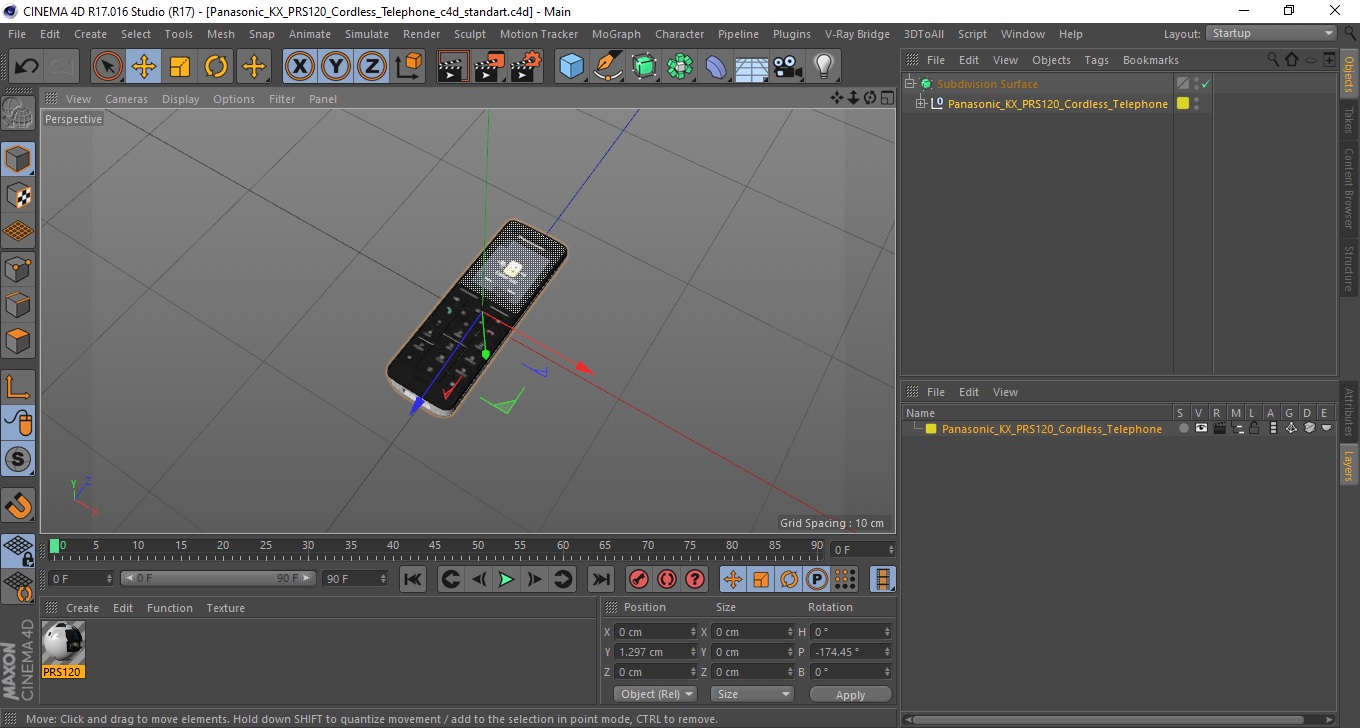Toggle Scale keyframe recording
Viewport: 1360px width, 728px height.
tap(761, 578)
